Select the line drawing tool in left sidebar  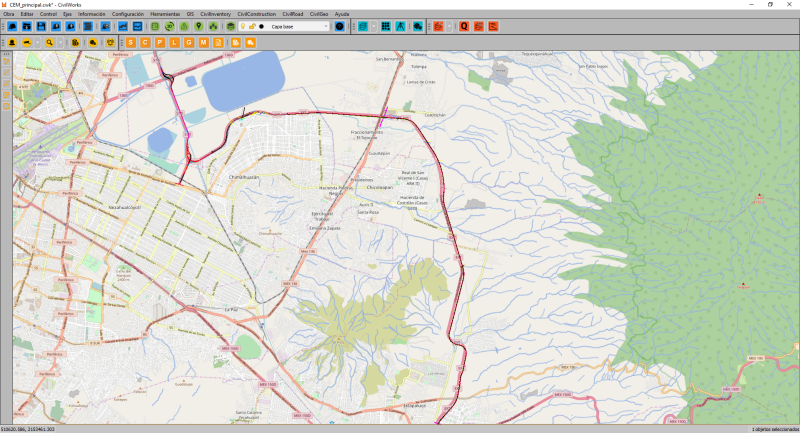(x=6, y=72)
